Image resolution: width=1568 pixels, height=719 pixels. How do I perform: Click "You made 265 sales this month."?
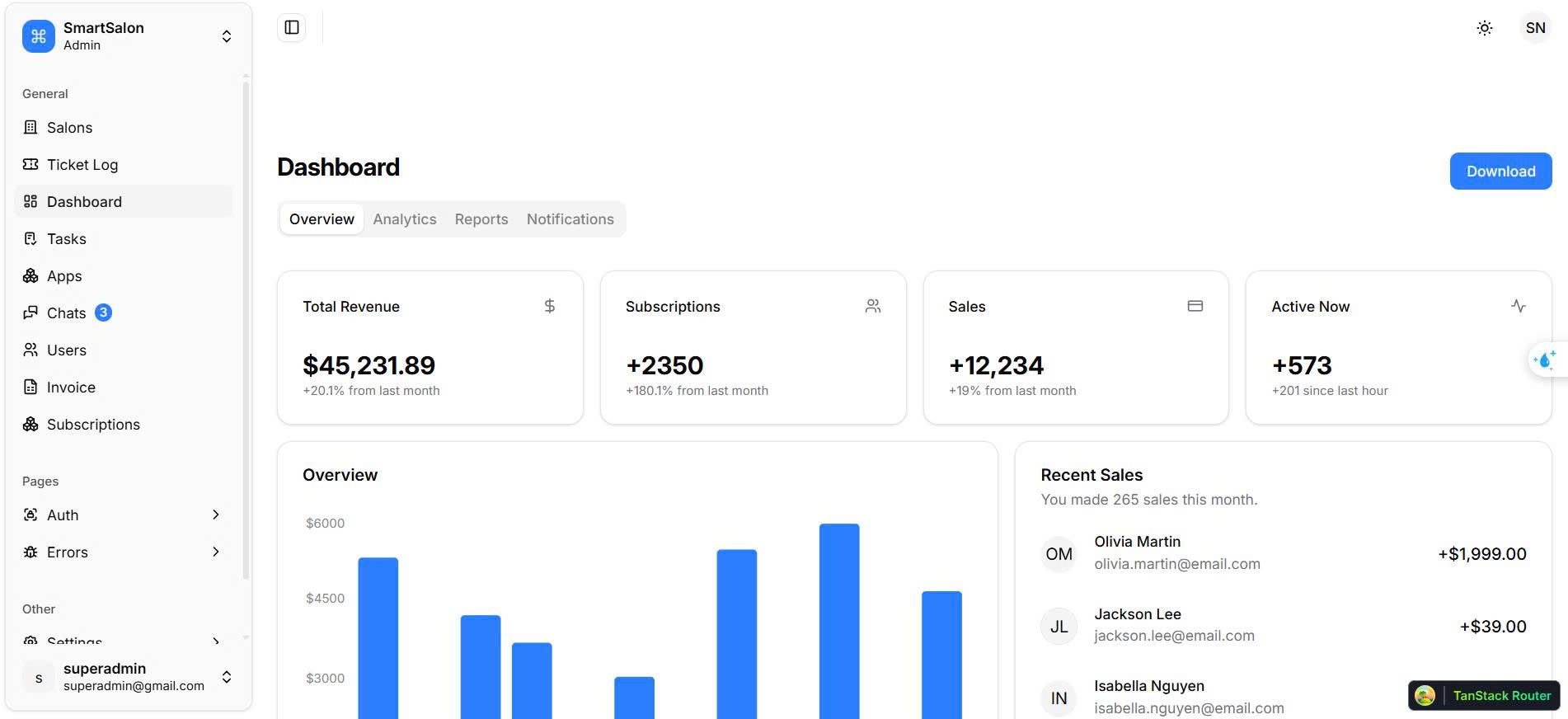click(x=1149, y=500)
